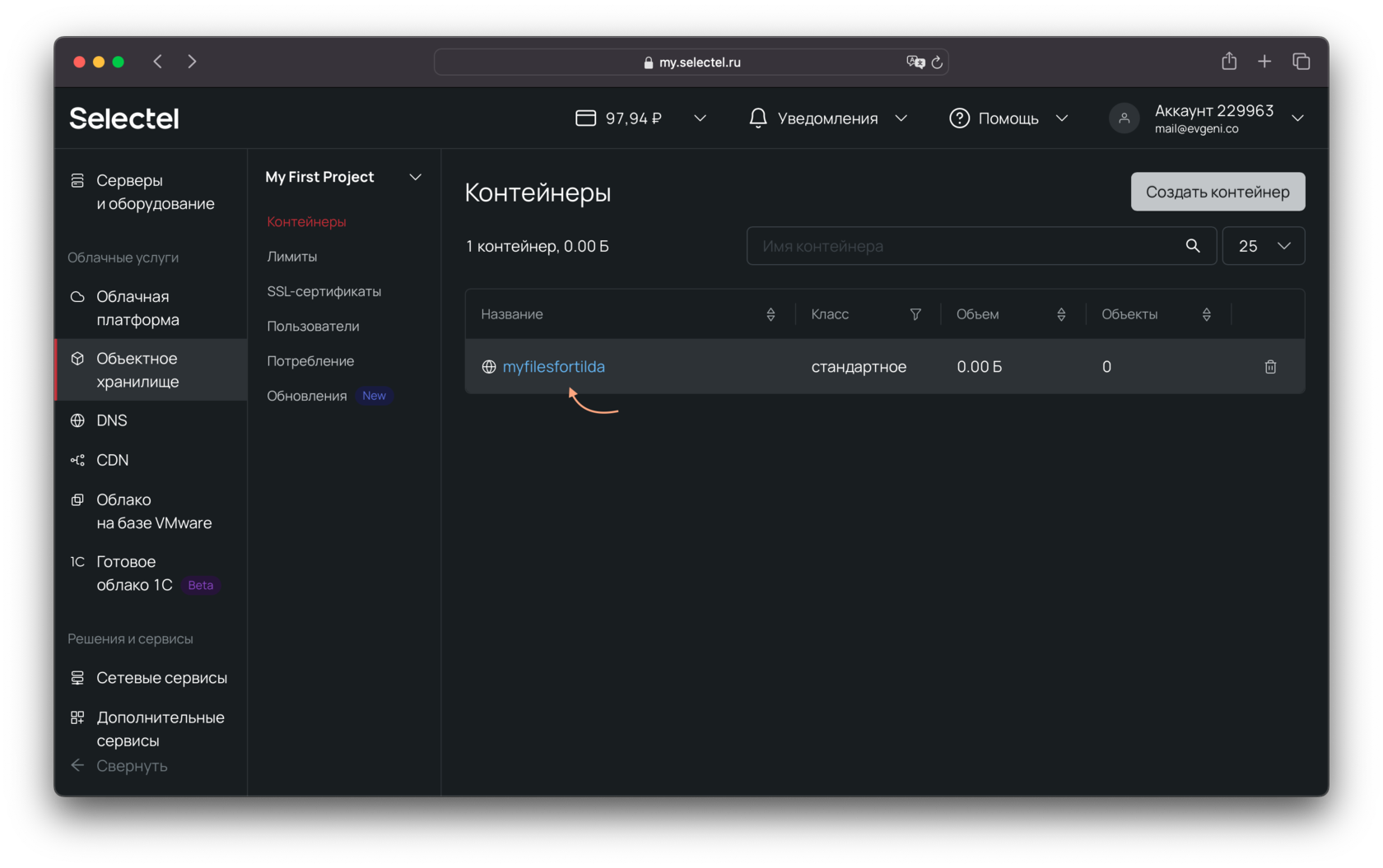Click the notifications bell icon
This screenshot has width=1383, height=868.
[758, 118]
